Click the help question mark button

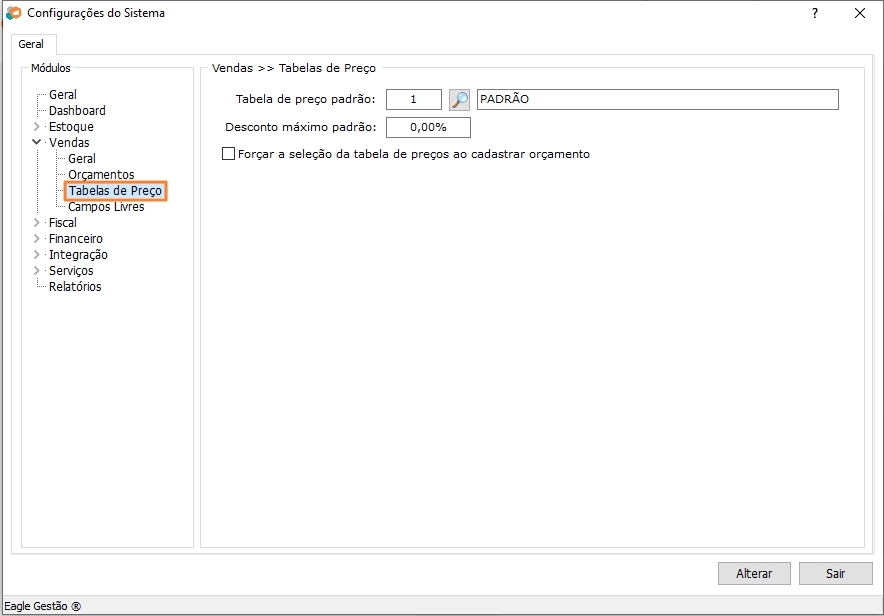tap(815, 13)
